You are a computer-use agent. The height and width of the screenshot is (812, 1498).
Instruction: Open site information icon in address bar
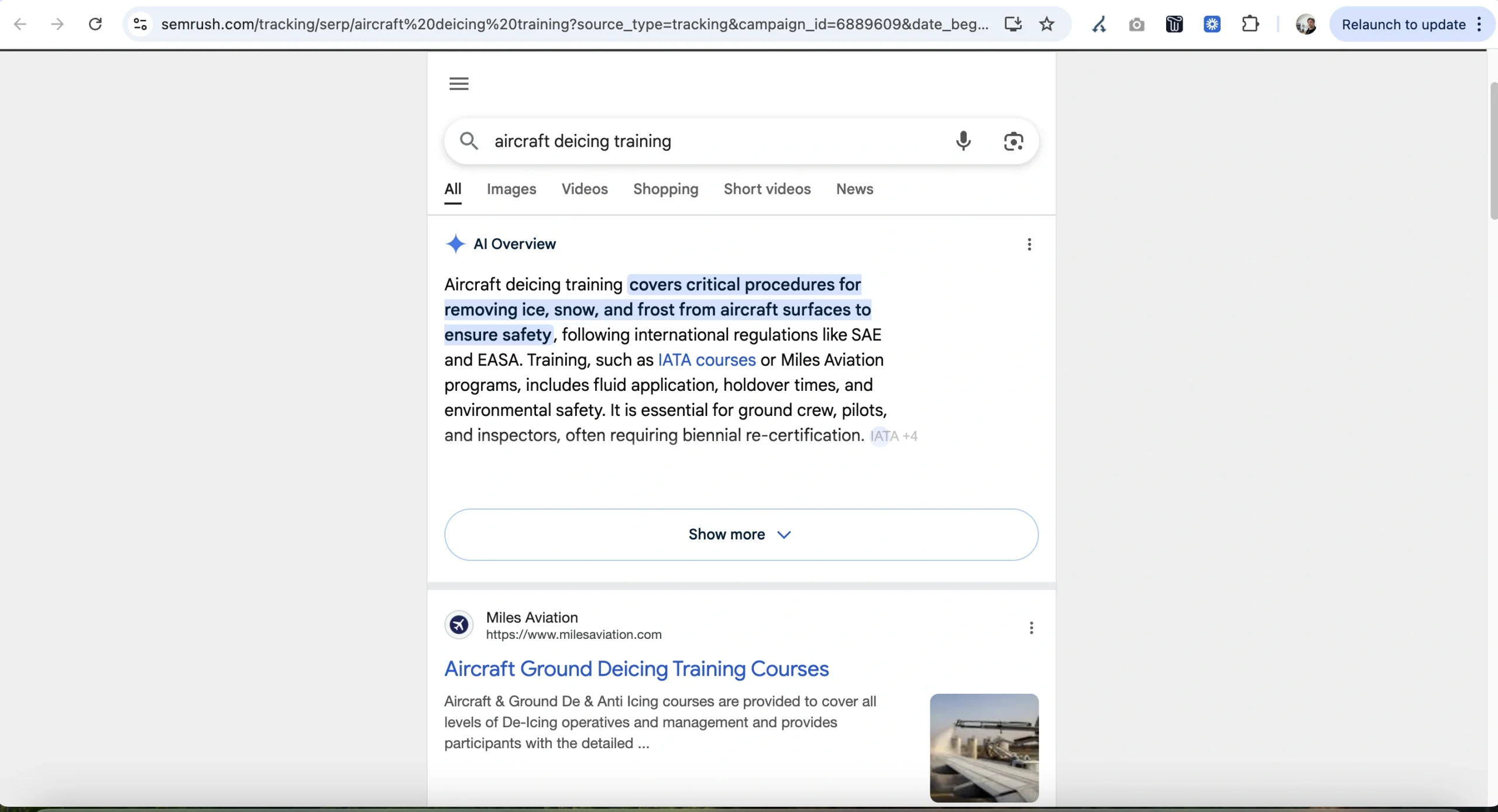point(140,24)
